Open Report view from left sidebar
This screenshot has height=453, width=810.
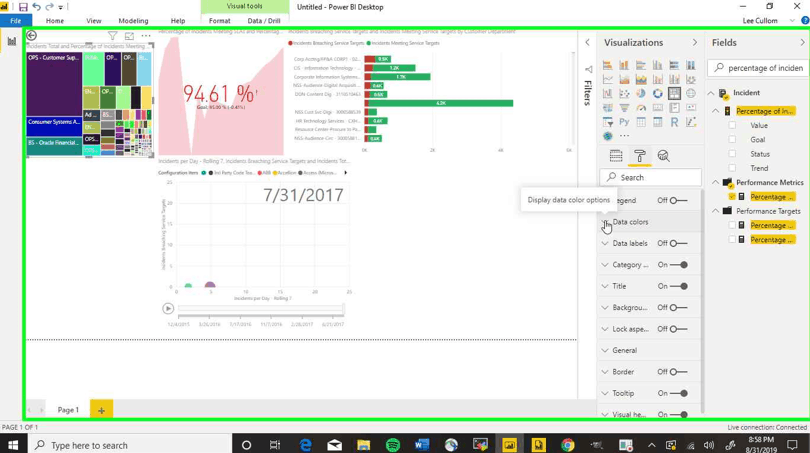click(x=12, y=42)
